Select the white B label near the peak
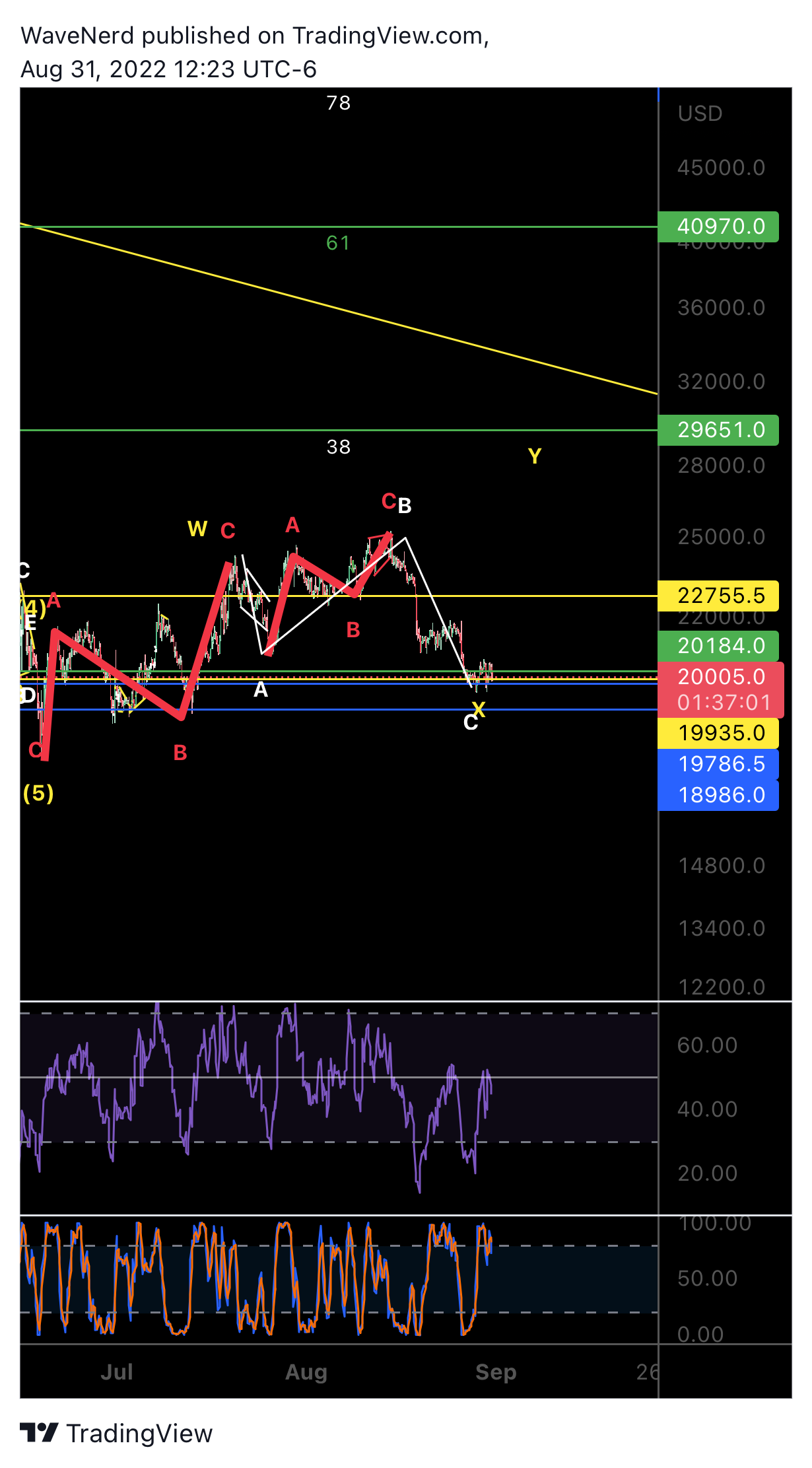 coord(405,506)
